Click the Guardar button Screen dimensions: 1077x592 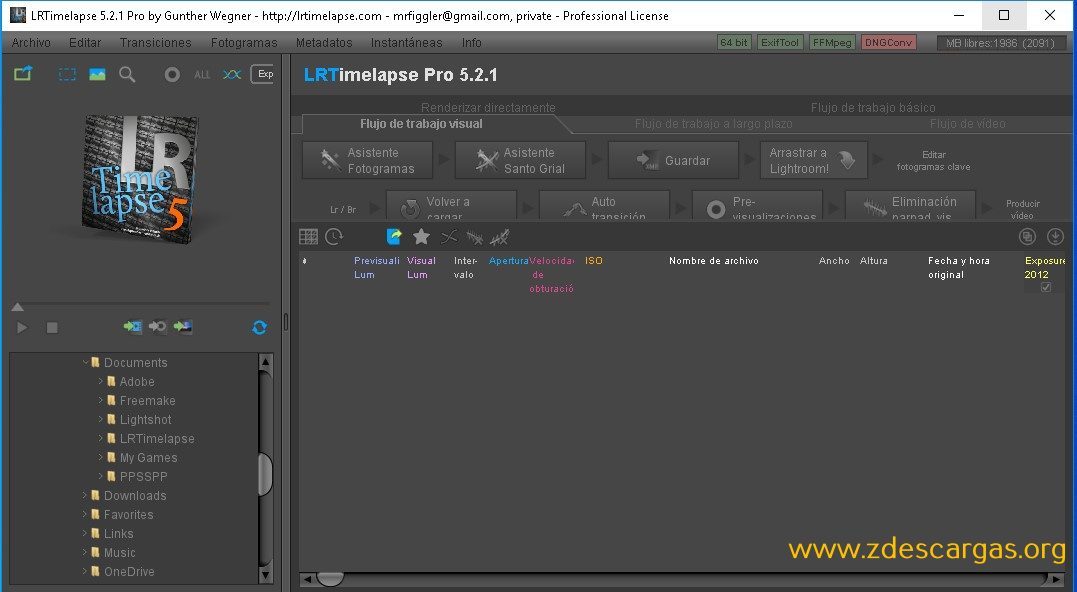(x=673, y=160)
